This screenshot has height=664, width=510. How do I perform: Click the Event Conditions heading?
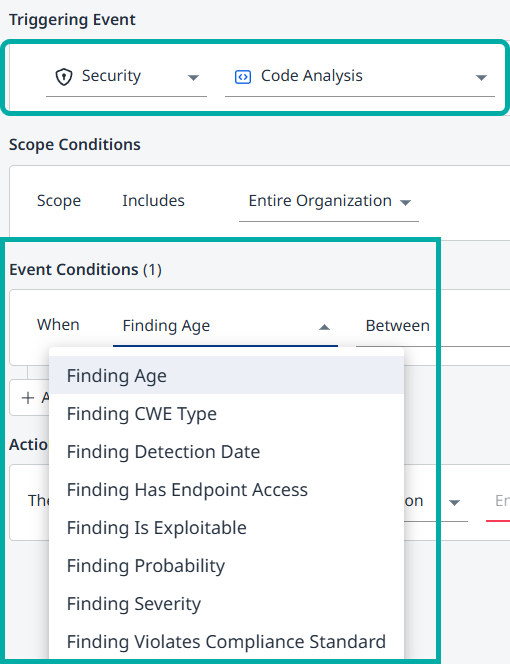85,270
